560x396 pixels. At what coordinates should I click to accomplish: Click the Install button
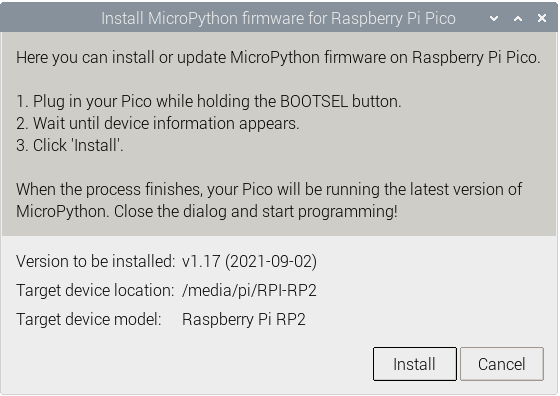pos(415,364)
